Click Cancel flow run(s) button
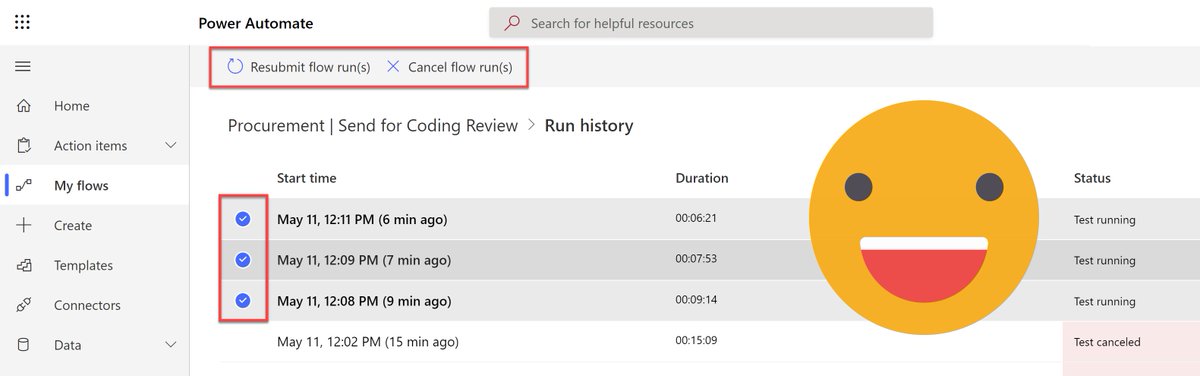Image resolution: width=1200 pixels, height=376 pixels. click(x=449, y=67)
